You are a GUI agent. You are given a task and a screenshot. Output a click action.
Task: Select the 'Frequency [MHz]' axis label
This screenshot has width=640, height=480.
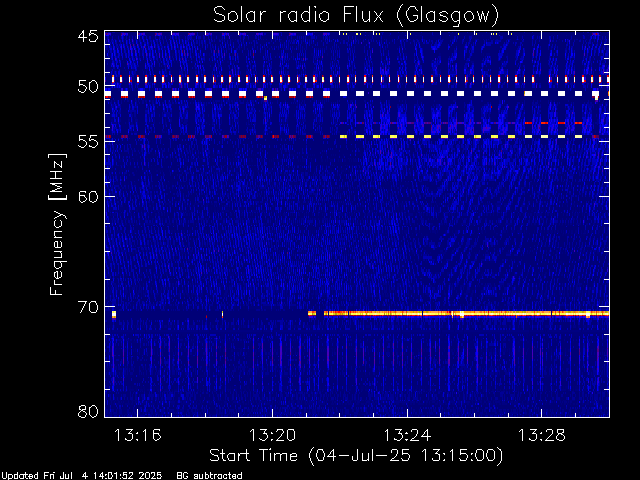click(x=57, y=224)
